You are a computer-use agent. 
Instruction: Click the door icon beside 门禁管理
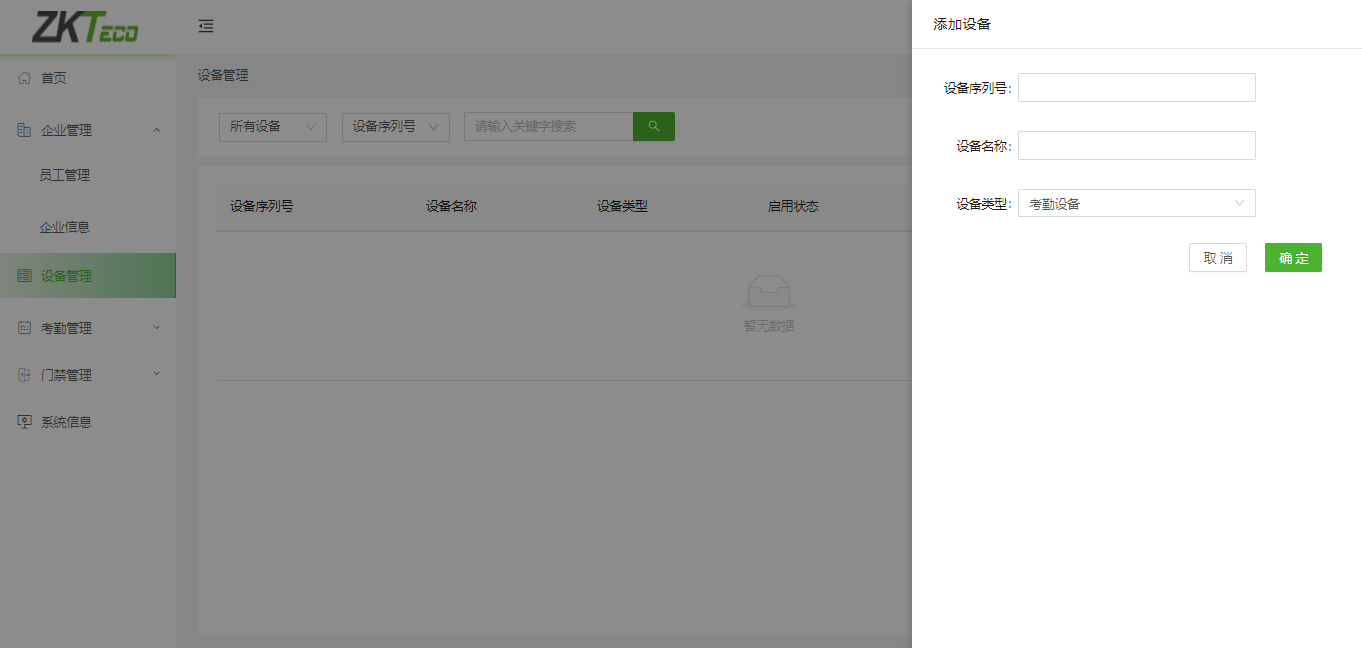point(25,375)
